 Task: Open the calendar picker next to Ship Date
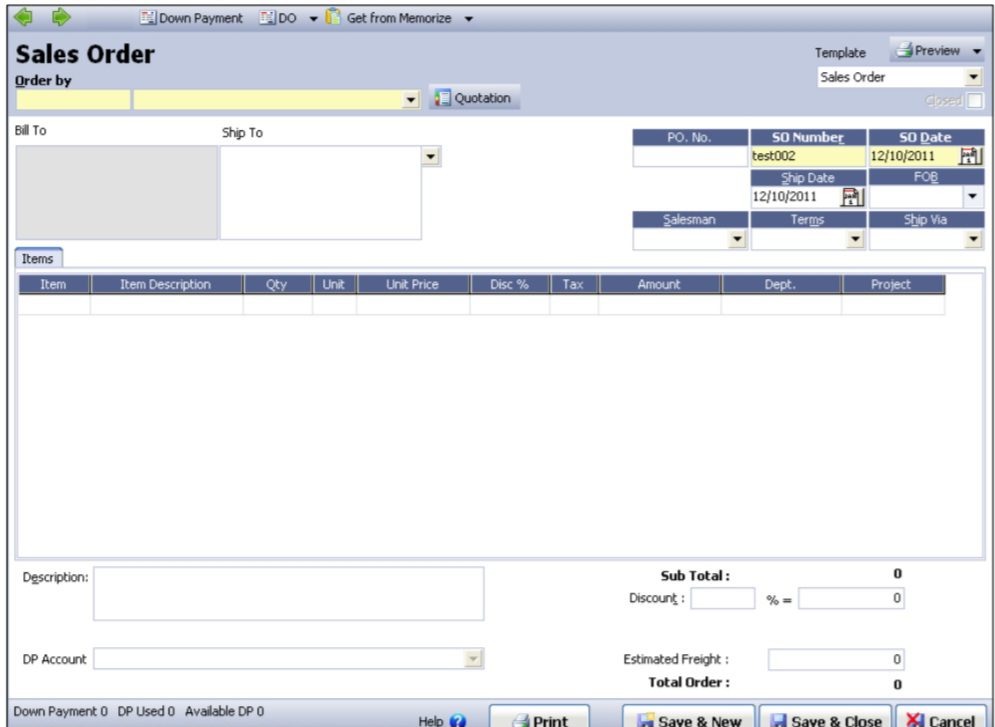852,197
